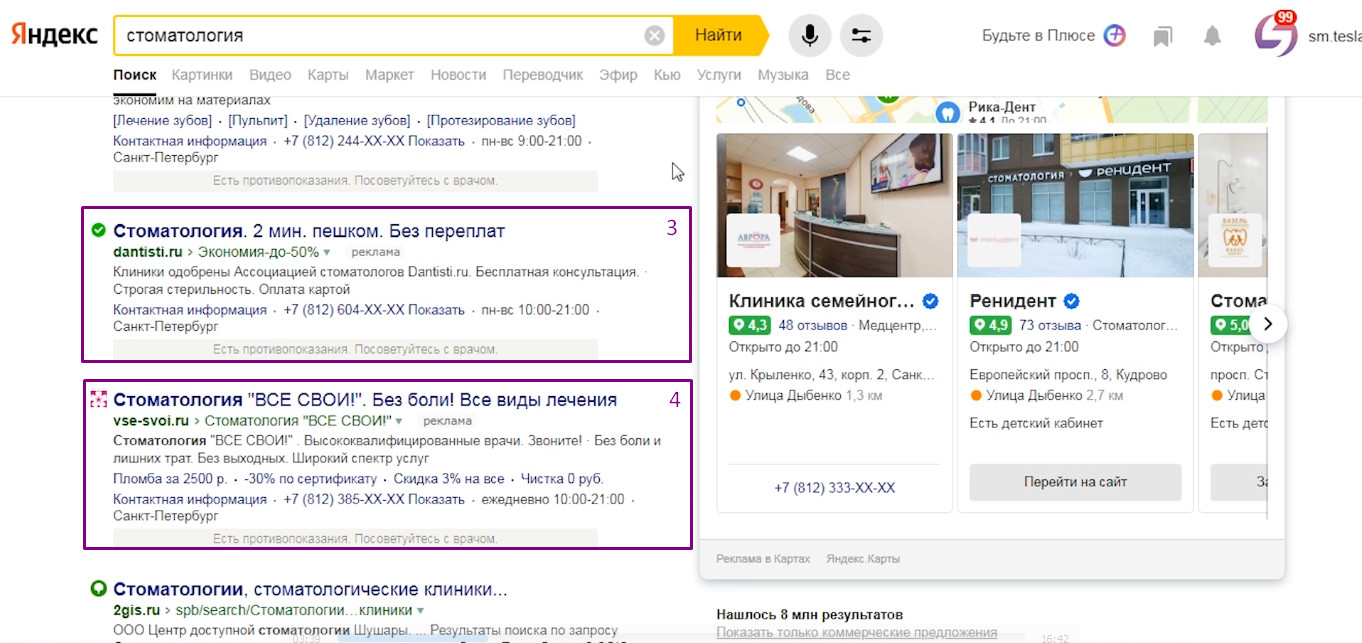Viewport: 1362px width, 643px height.
Task: Click the Yandex Plus icon
Action: 1115,36
